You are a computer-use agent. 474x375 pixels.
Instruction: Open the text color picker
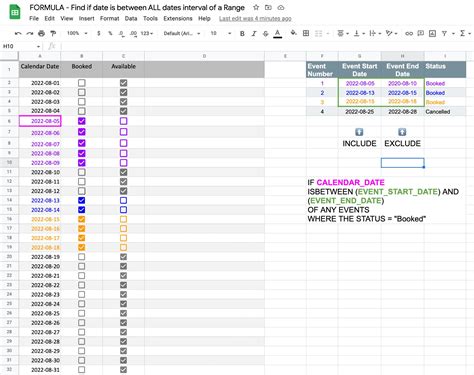click(x=278, y=33)
